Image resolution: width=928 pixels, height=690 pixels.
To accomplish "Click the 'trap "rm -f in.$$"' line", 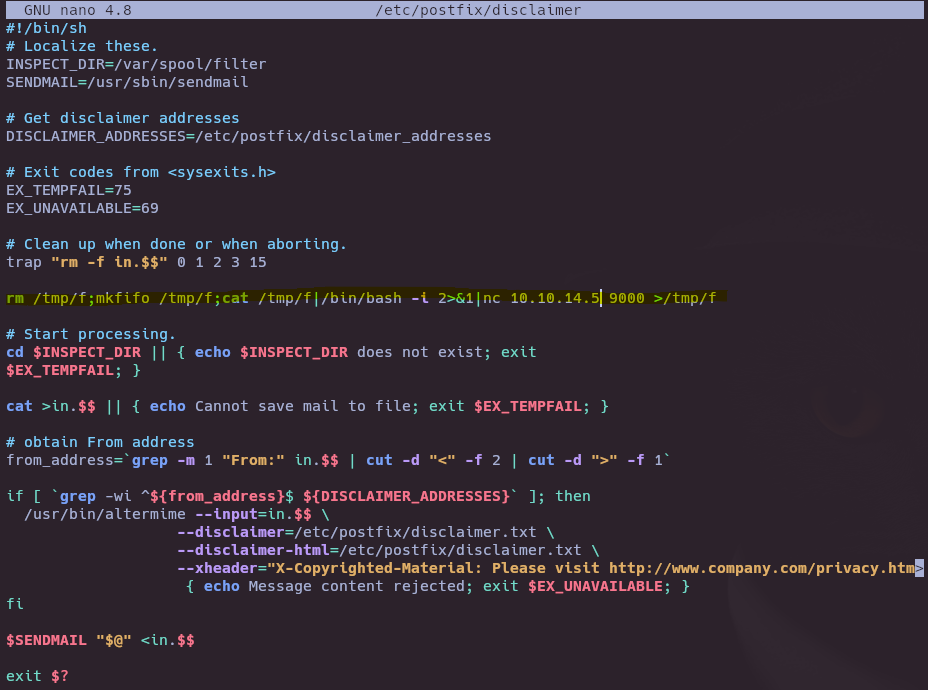I will [136, 262].
